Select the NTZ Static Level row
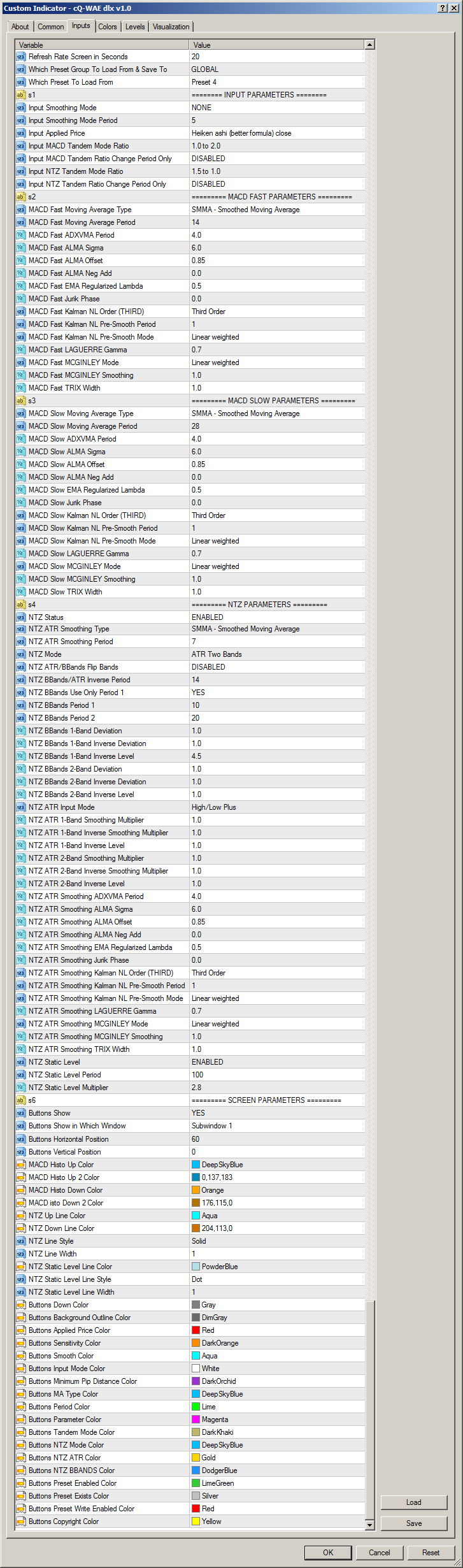This screenshot has height=1568, width=463. coord(190,1062)
